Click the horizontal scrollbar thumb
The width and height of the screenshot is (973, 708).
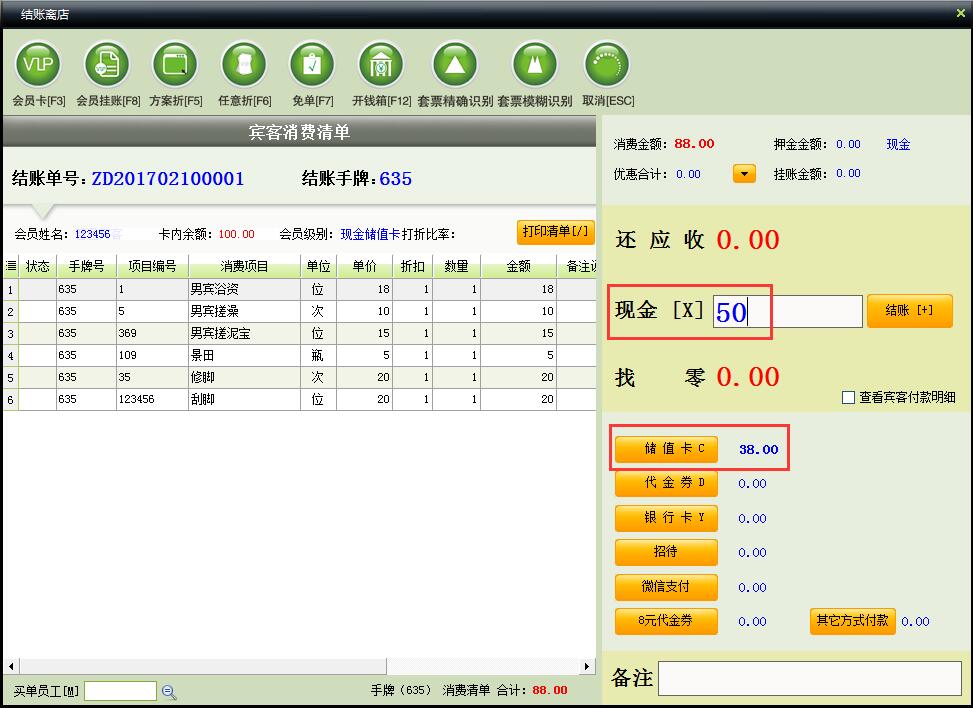pyautogui.click(x=203, y=666)
